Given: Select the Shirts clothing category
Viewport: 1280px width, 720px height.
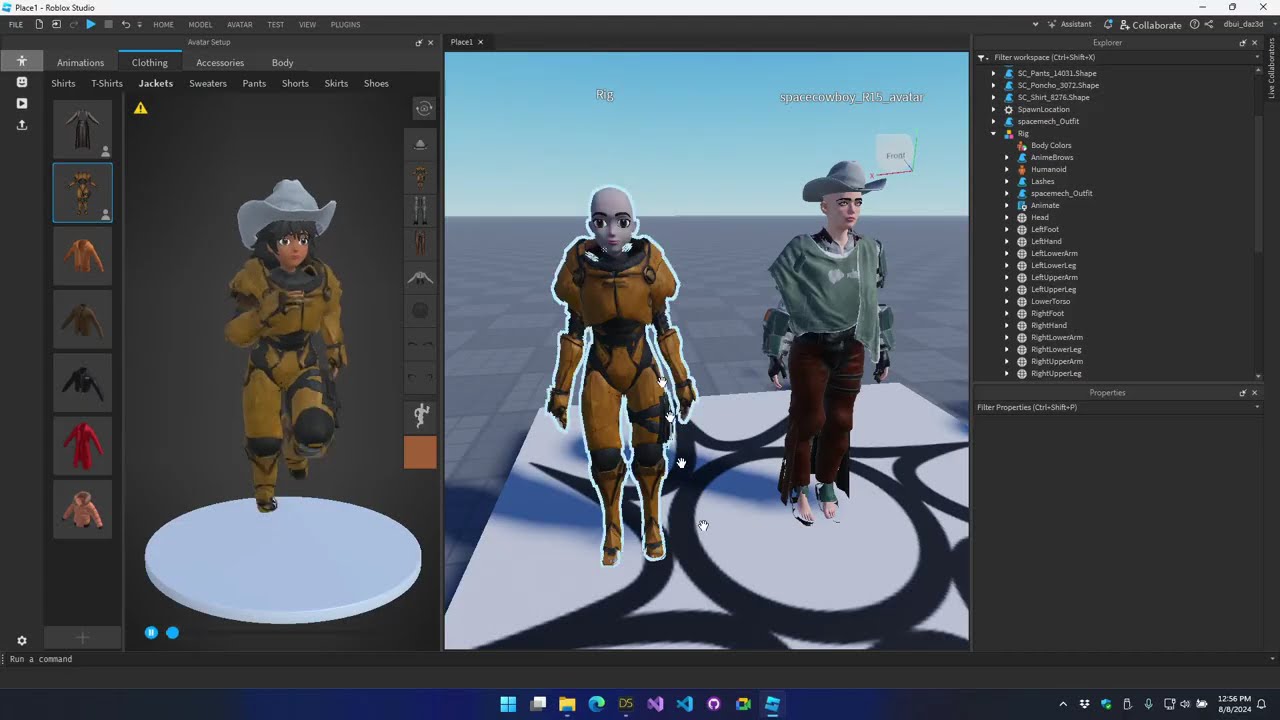Looking at the screenshot, I should (x=63, y=83).
